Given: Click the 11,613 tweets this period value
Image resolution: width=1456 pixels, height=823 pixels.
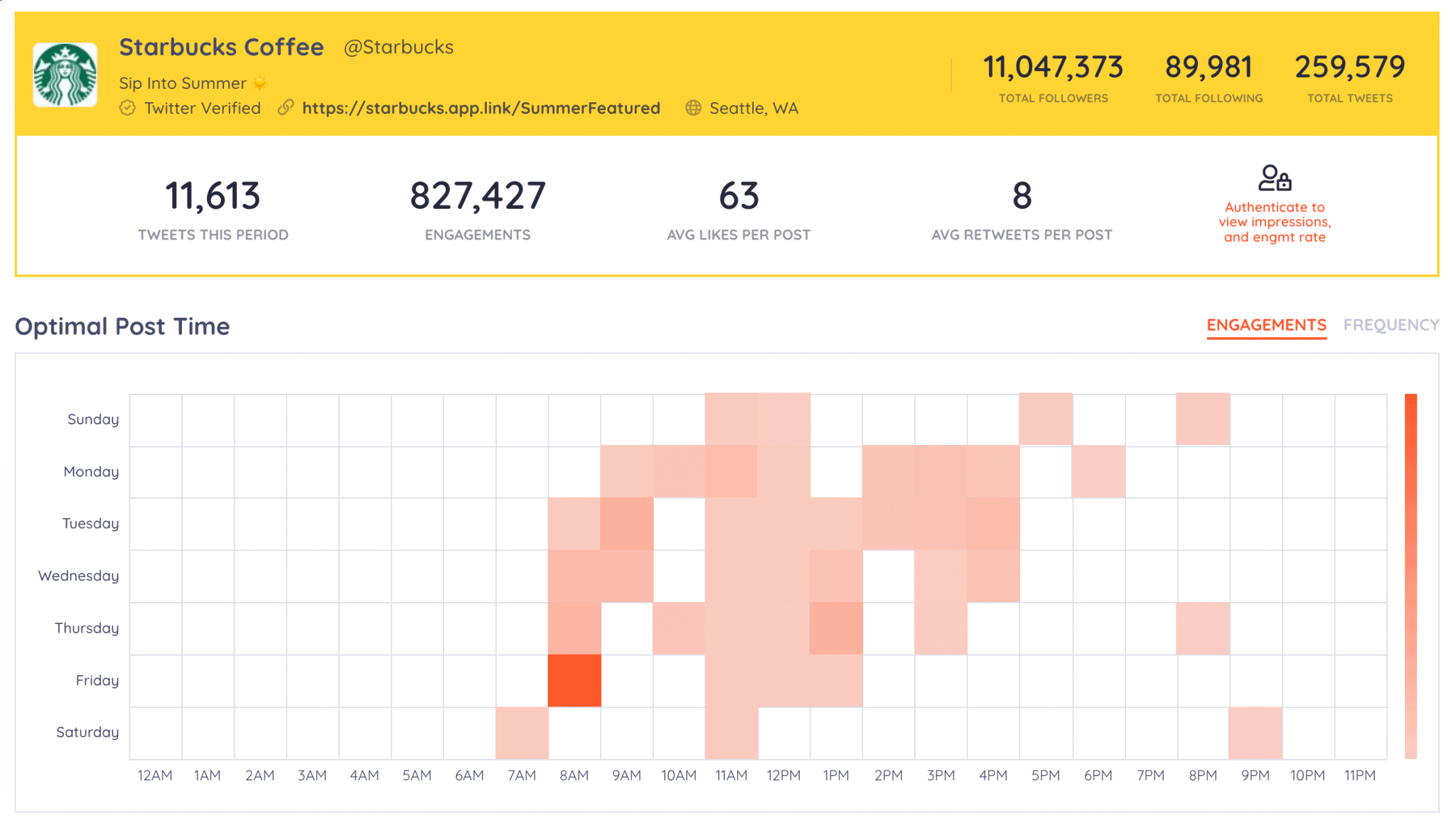Looking at the screenshot, I should click(213, 196).
